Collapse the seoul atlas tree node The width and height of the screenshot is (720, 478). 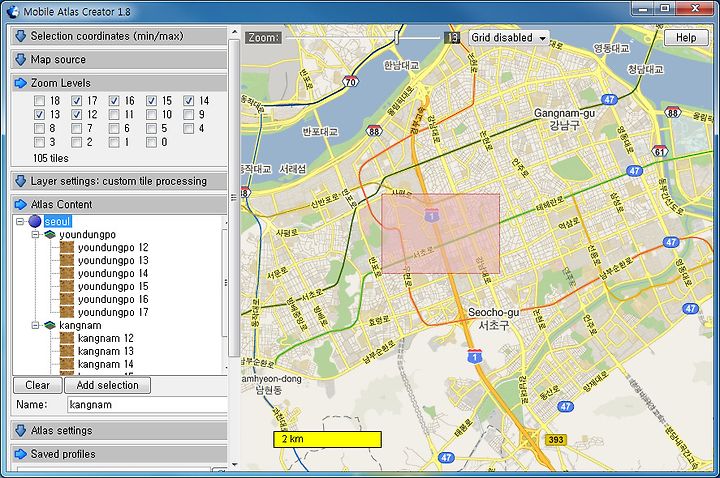pyautogui.click(x=20, y=221)
